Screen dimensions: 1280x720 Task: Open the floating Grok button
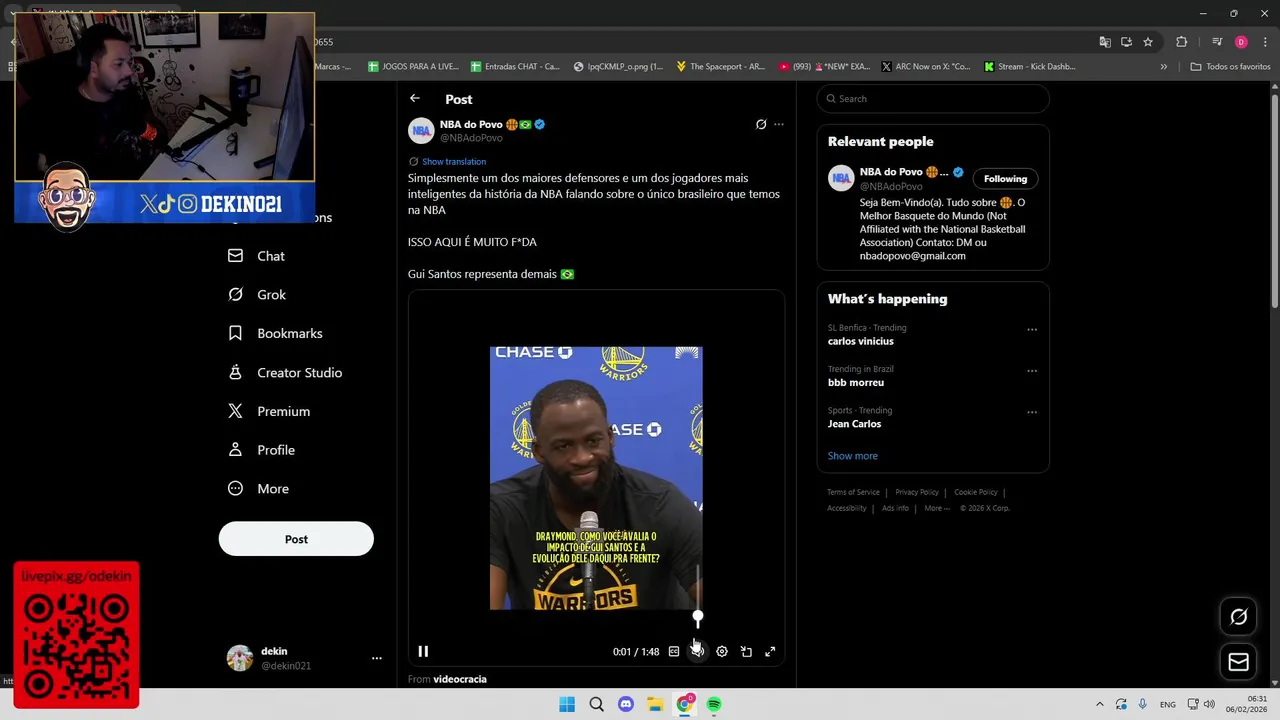[x=1239, y=617]
